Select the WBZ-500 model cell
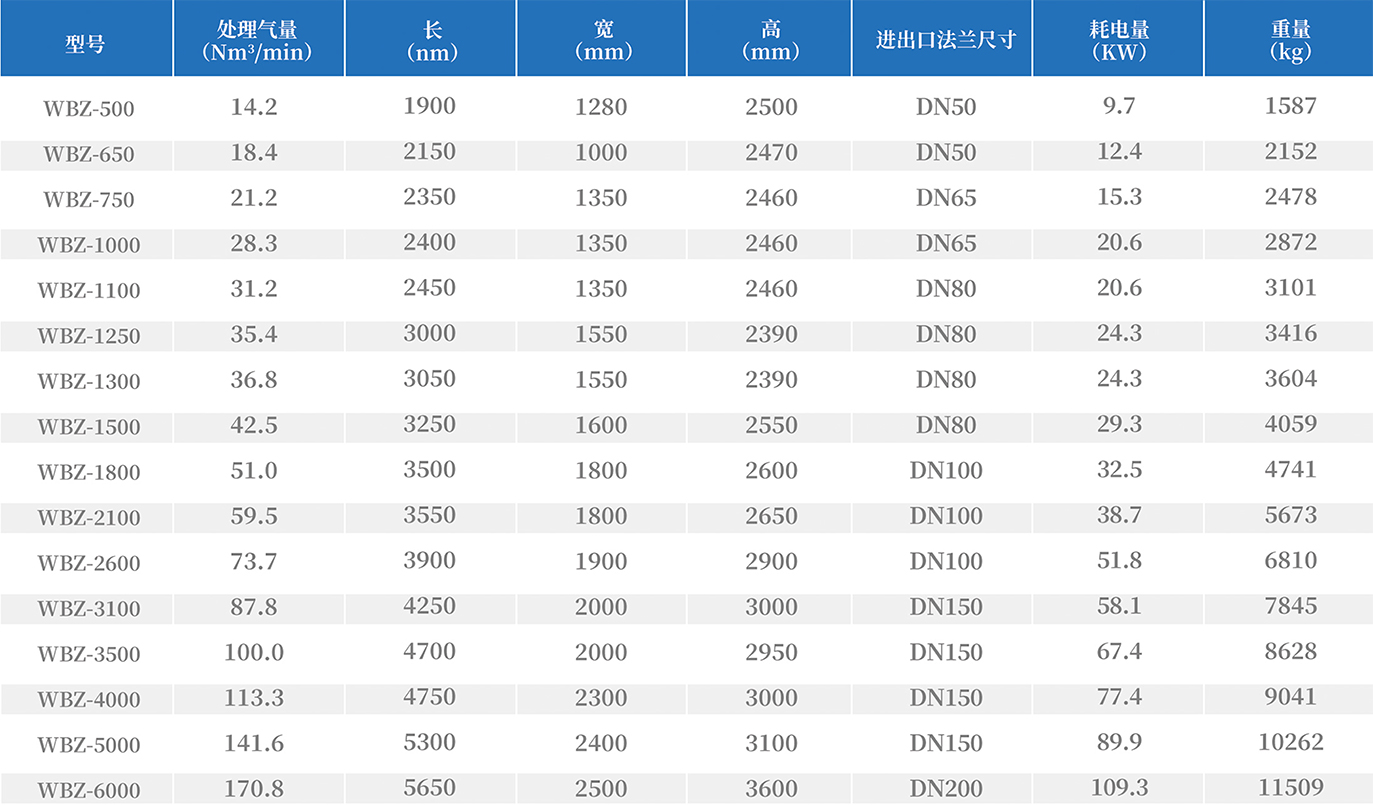 88,108
